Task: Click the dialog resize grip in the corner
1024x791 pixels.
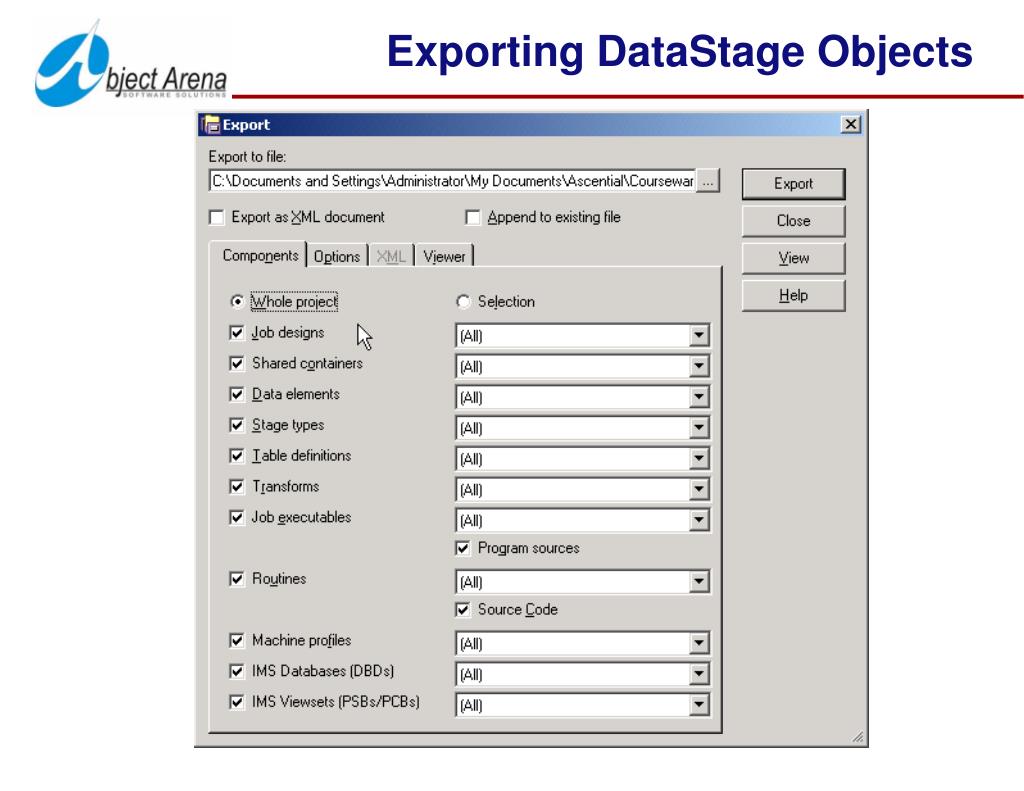Action: tap(857, 737)
